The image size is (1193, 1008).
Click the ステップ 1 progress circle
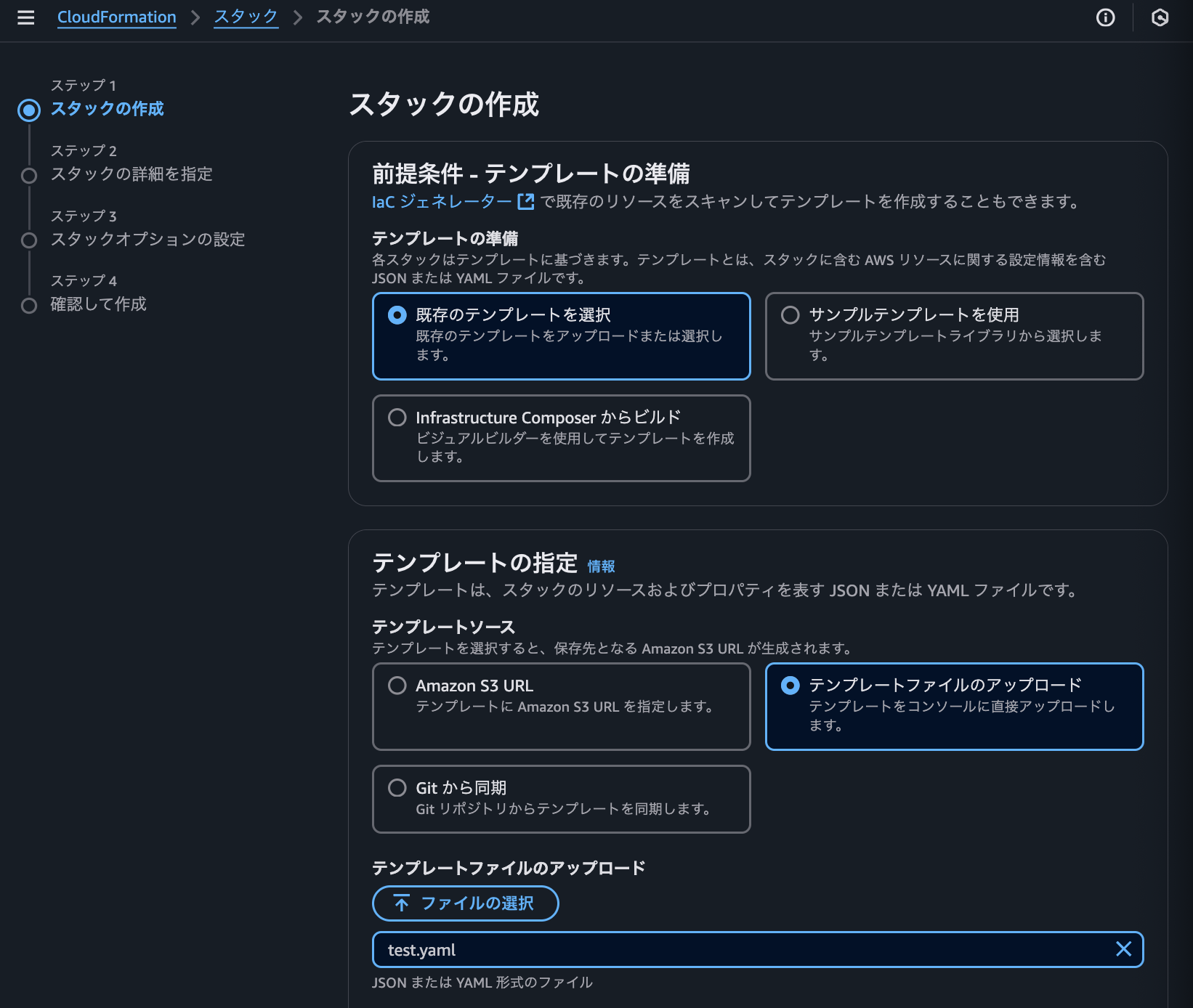[x=29, y=110]
